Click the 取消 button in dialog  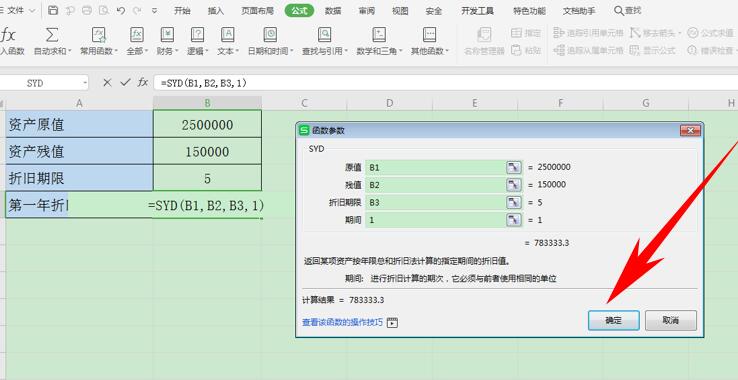(x=671, y=321)
